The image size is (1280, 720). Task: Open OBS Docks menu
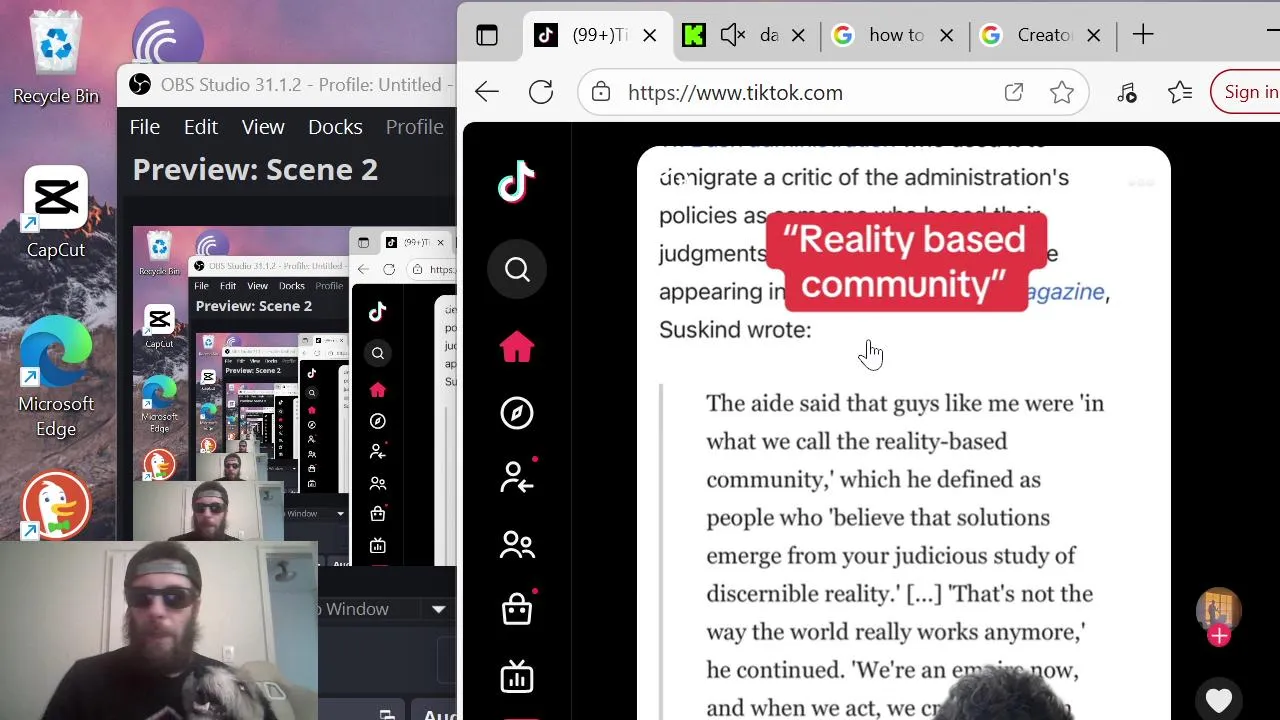(335, 127)
